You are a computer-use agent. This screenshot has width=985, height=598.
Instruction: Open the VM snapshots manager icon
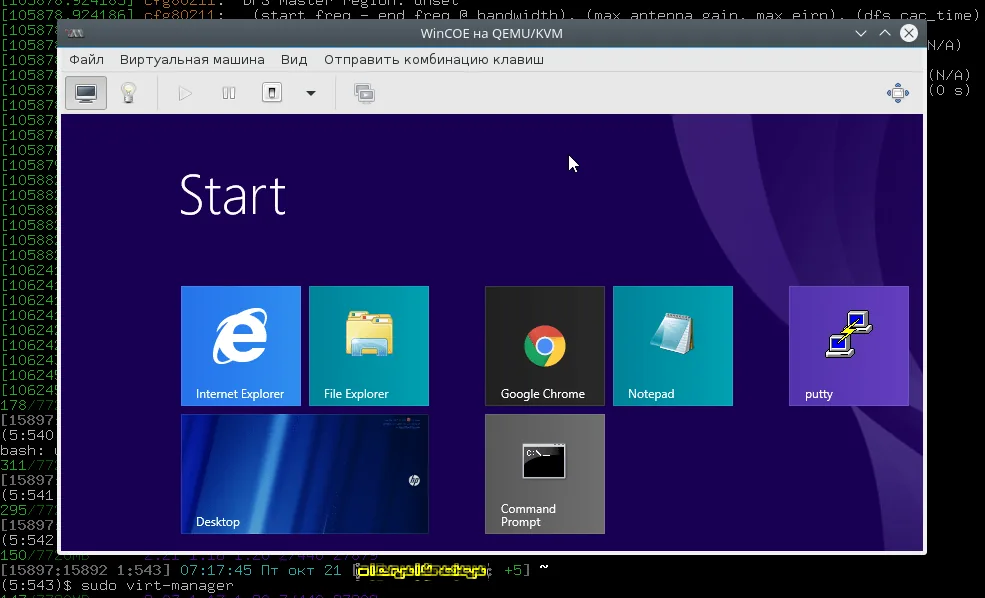coord(364,92)
